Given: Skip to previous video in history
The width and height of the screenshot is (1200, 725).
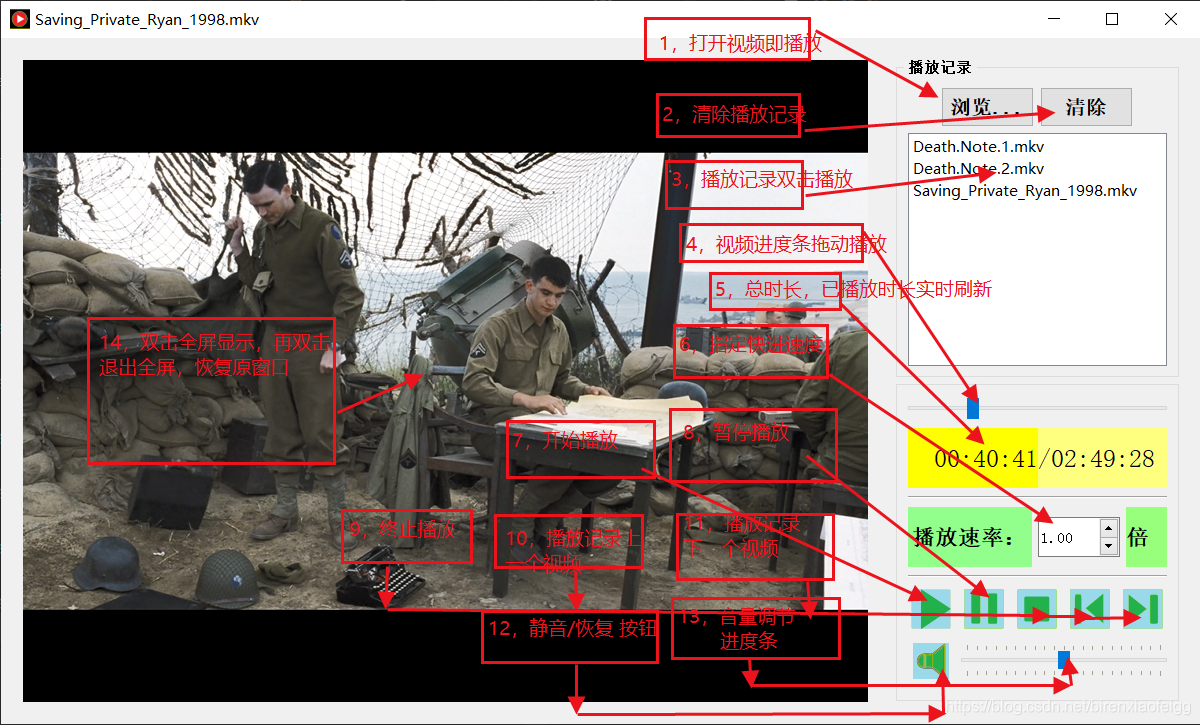Looking at the screenshot, I should tap(1090, 609).
